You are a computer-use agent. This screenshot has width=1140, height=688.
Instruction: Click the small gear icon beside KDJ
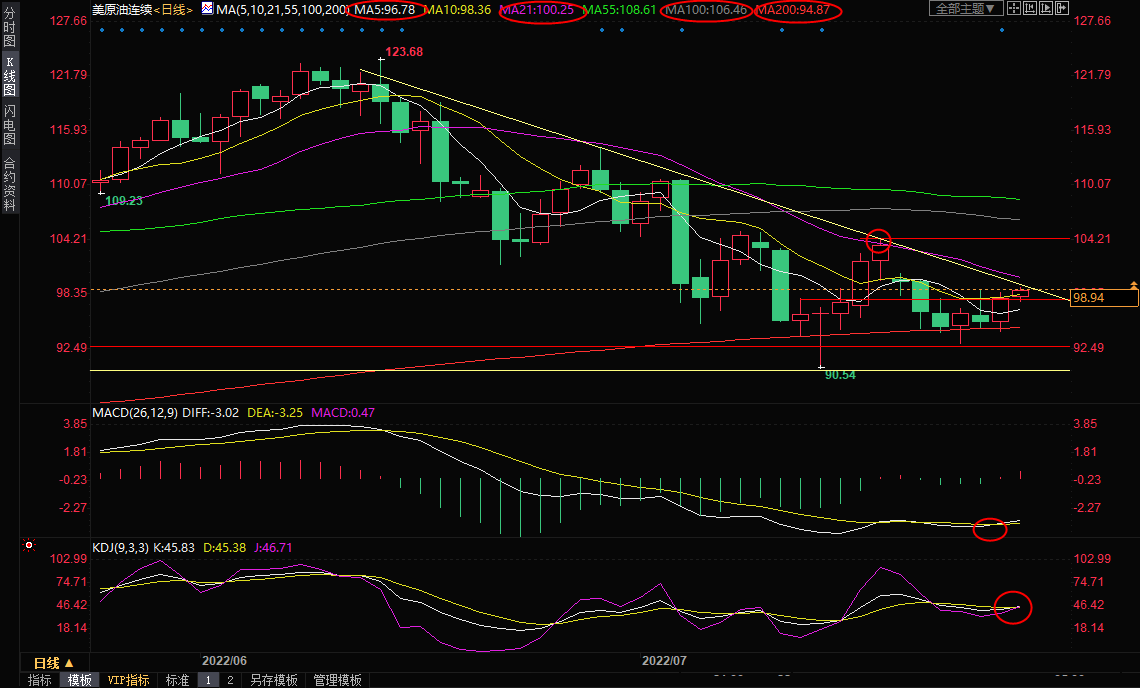pyautogui.click(x=29, y=547)
